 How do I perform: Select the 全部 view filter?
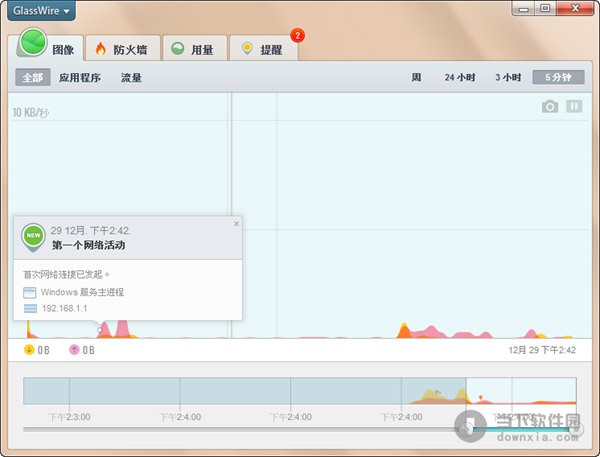coord(33,77)
